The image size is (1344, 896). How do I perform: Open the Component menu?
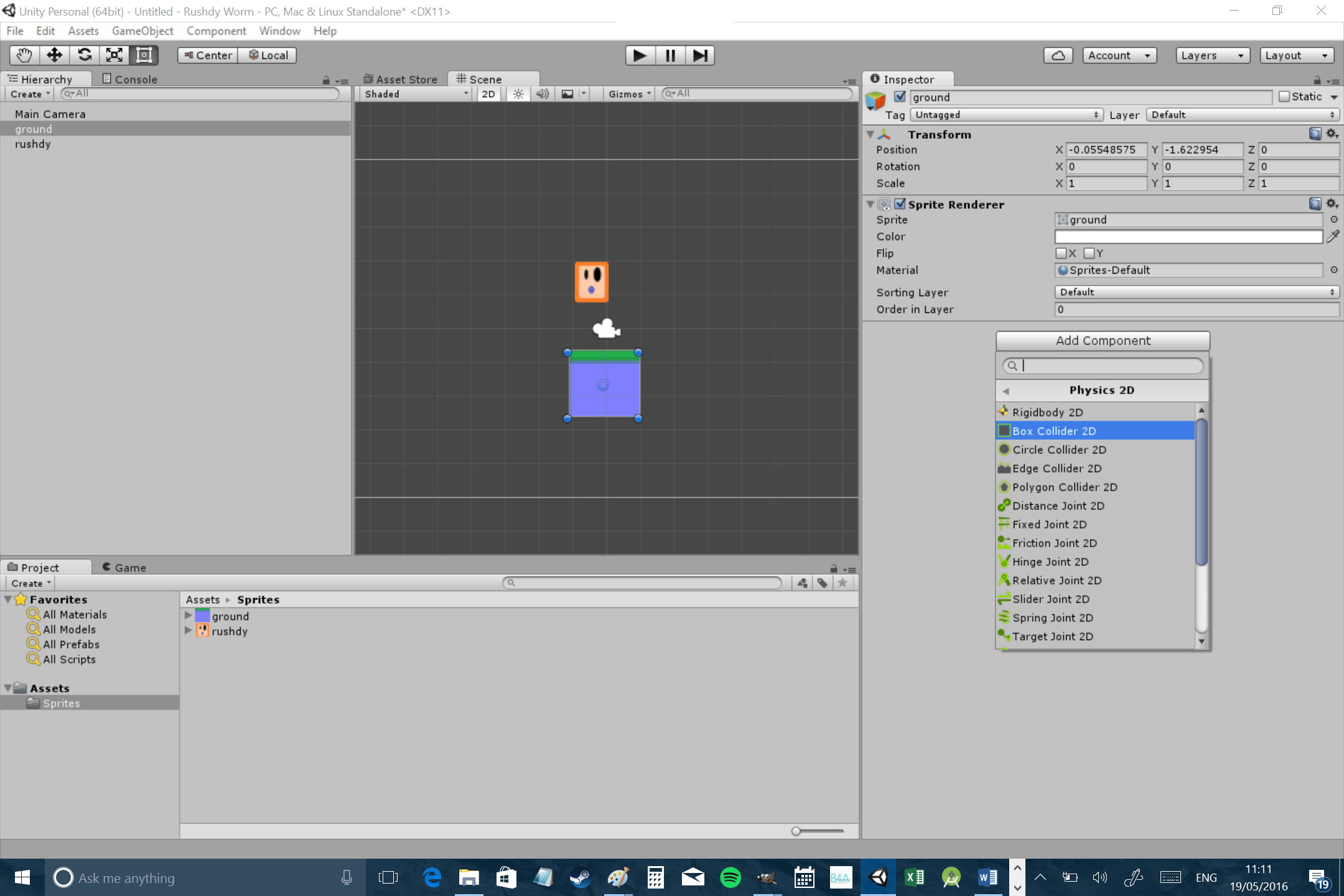click(x=216, y=31)
